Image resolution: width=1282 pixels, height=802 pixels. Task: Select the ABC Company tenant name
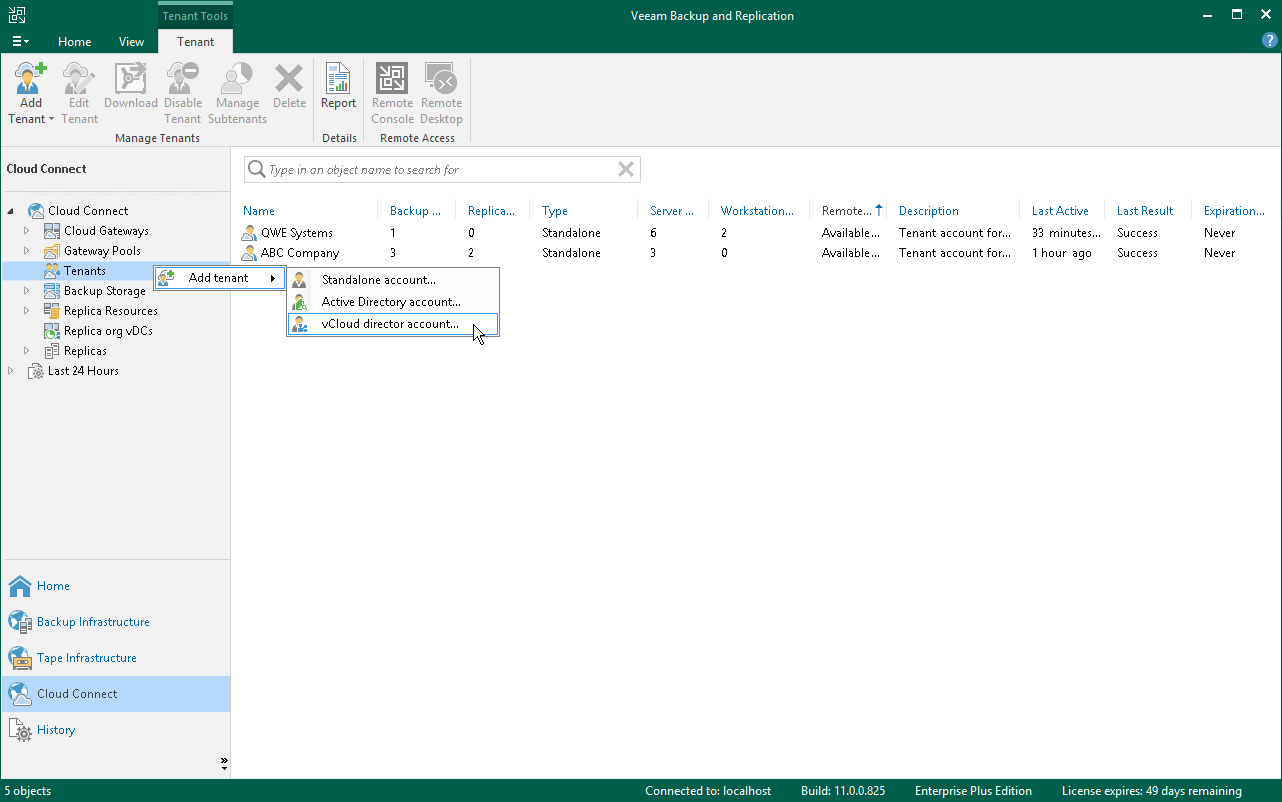pos(300,253)
